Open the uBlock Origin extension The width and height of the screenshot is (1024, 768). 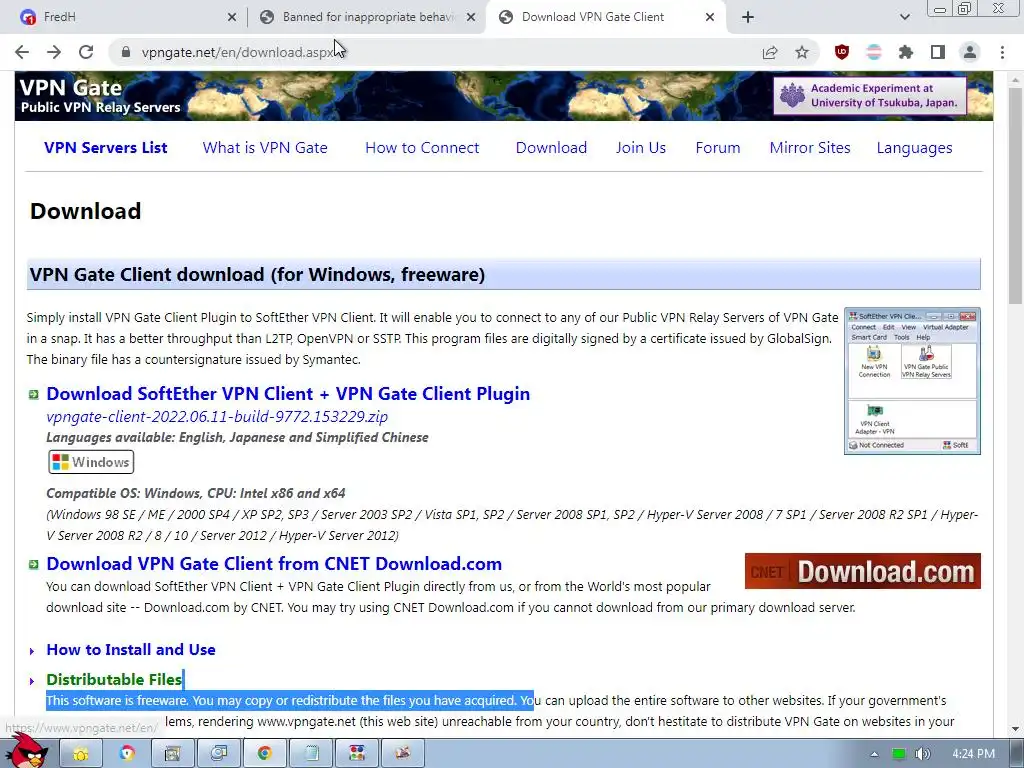[842, 52]
